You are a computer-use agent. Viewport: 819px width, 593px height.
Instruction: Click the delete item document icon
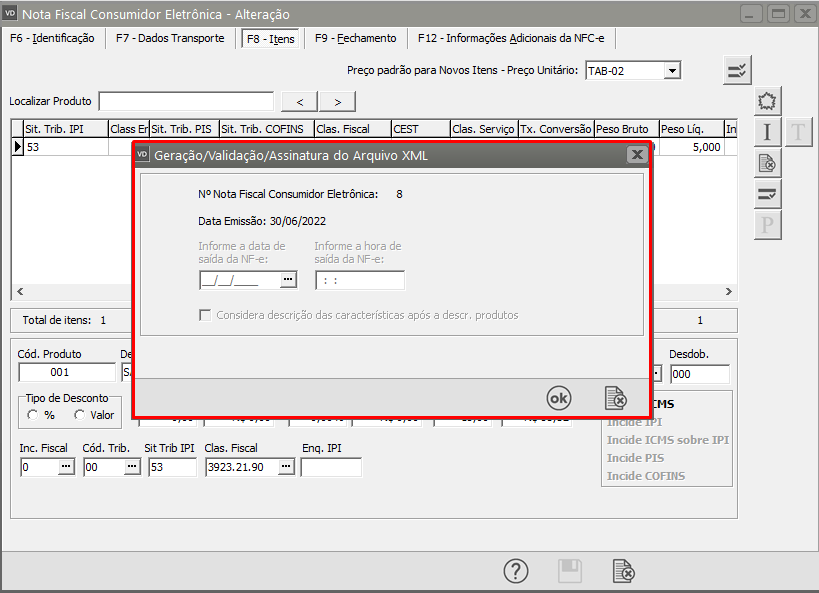tap(767, 163)
